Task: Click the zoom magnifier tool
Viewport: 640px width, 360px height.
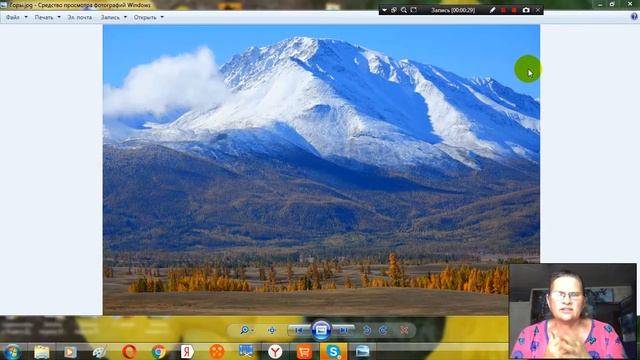Action: 244,330
